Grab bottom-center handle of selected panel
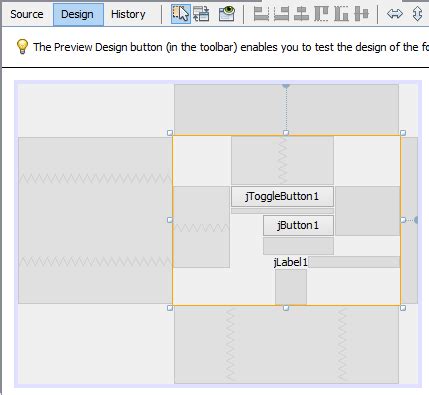The height and width of the screenshot is (395, 429). point(286,308)
